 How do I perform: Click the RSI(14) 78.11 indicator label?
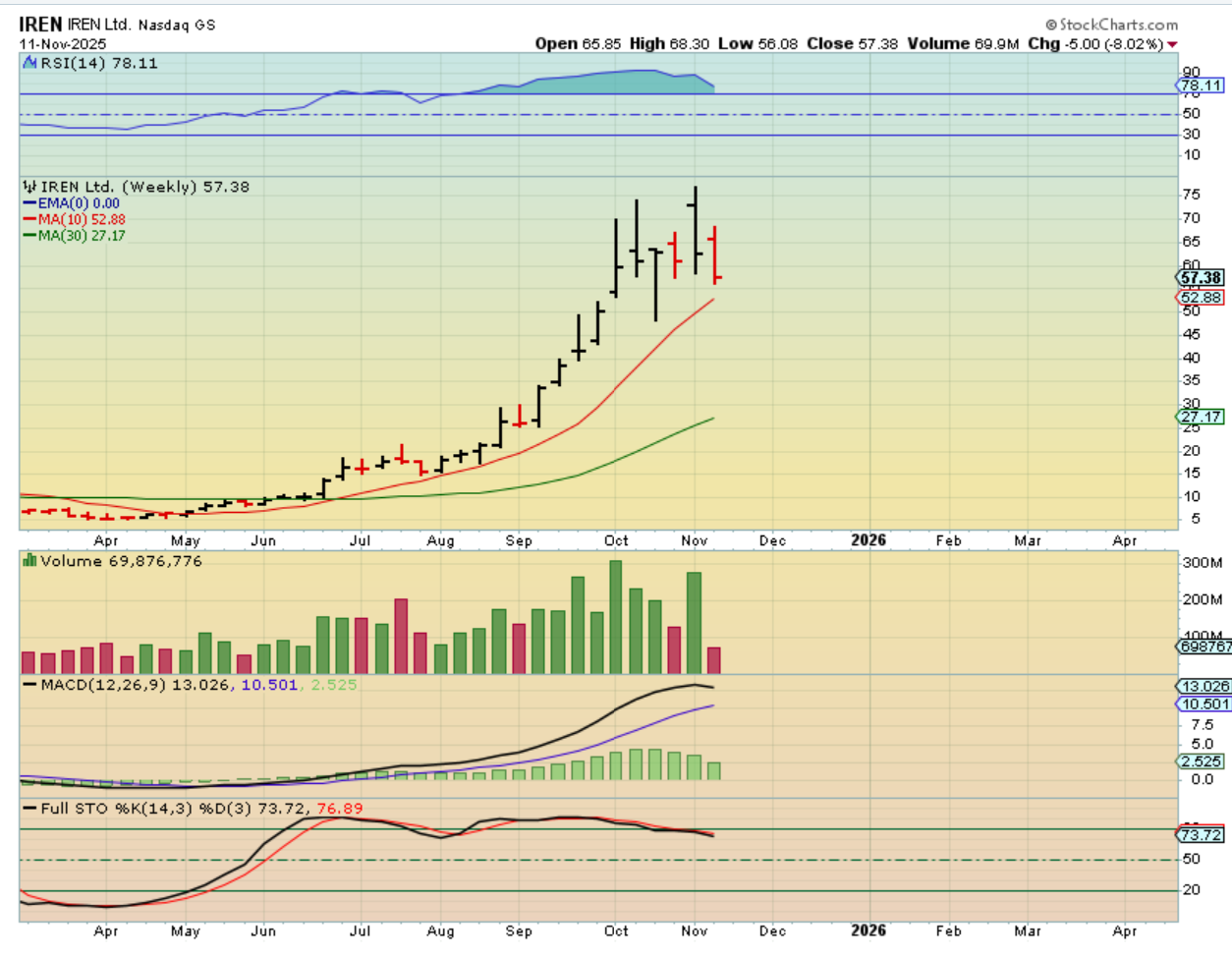(x=98, y=63)
